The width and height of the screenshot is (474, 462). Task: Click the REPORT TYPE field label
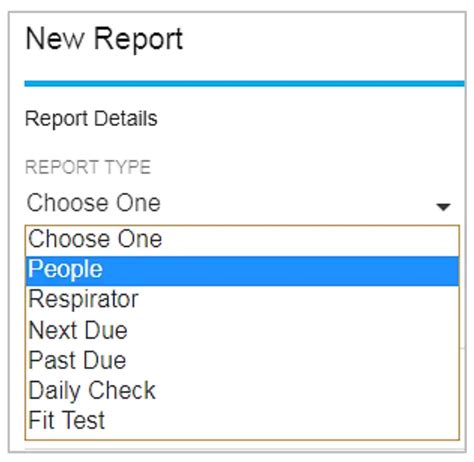(88, 167)
